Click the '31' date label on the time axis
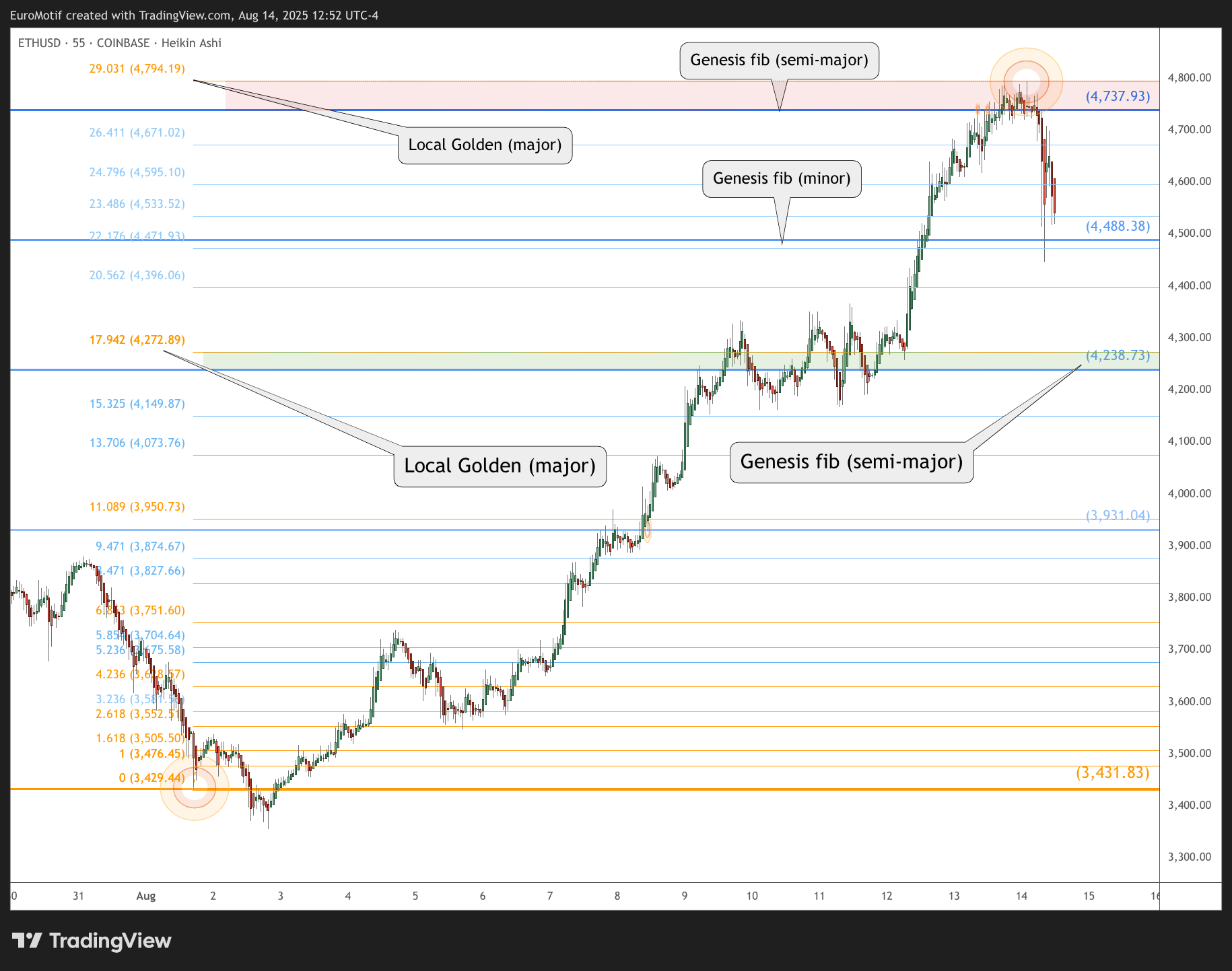The image size is (1232, 971). click(x=79, y=896)
